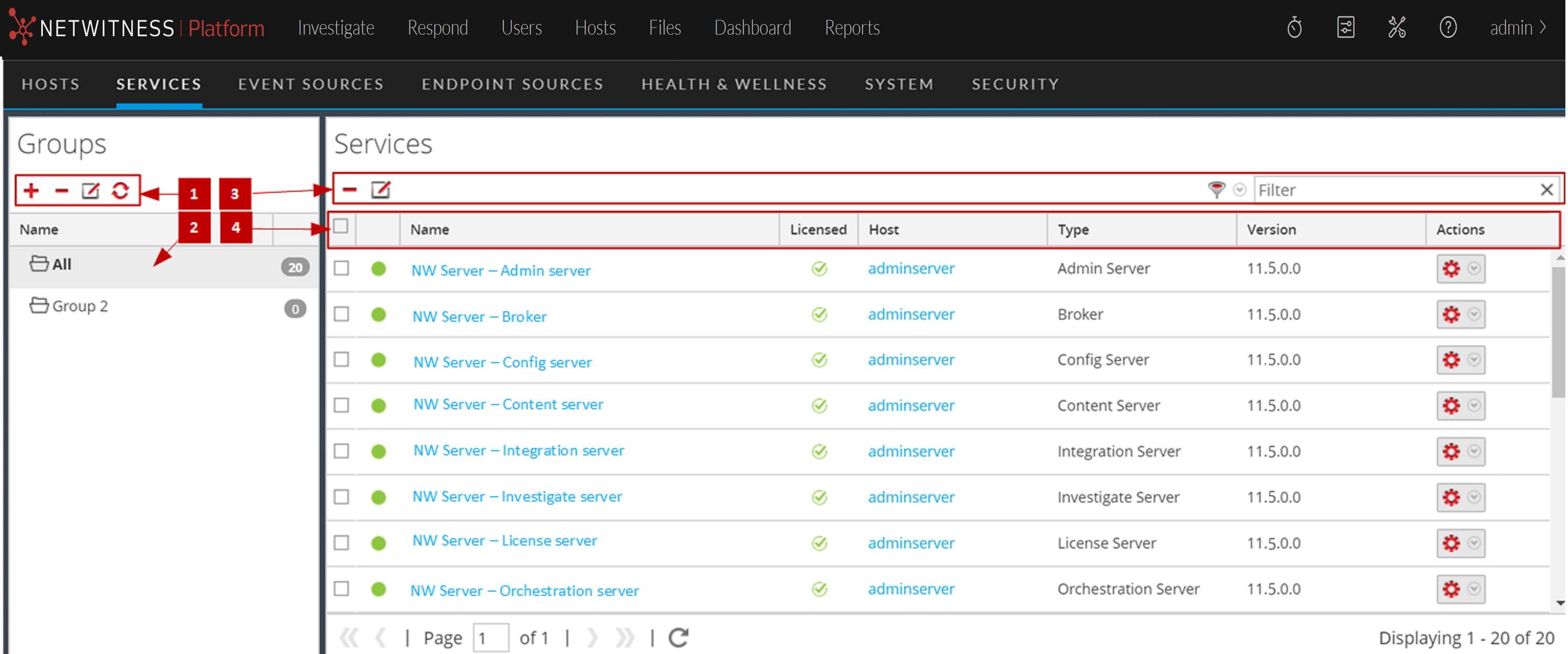Open the stopwatch jobs icon in header
Image resolution: width=1568 pixels, height=654 pixels.
click(1294, 28)
